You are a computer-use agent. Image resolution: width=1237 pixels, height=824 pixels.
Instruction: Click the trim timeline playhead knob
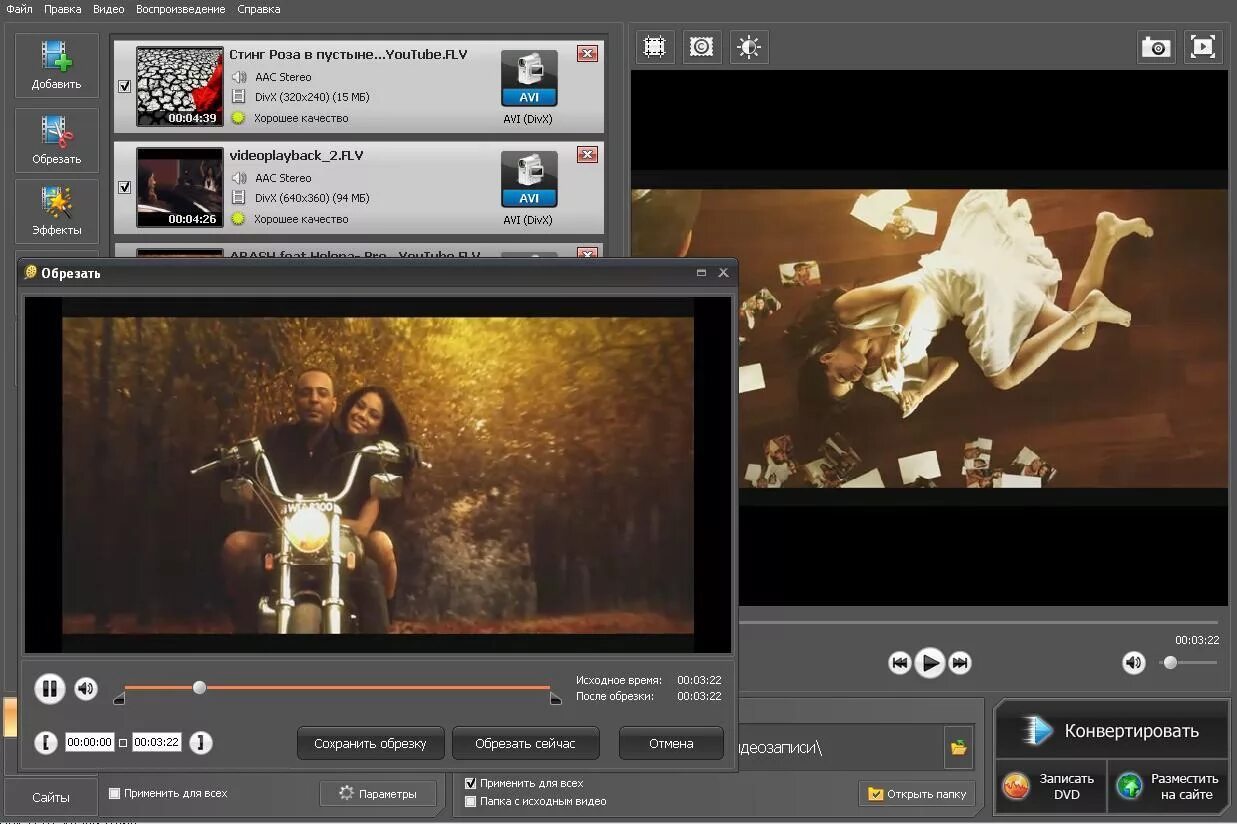pyautogui.click(x=199, y=687)
